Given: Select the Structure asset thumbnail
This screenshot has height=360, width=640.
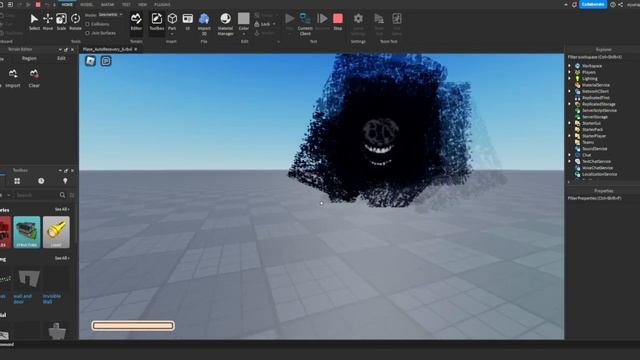Looking at the screenshot, I should 27,232.
